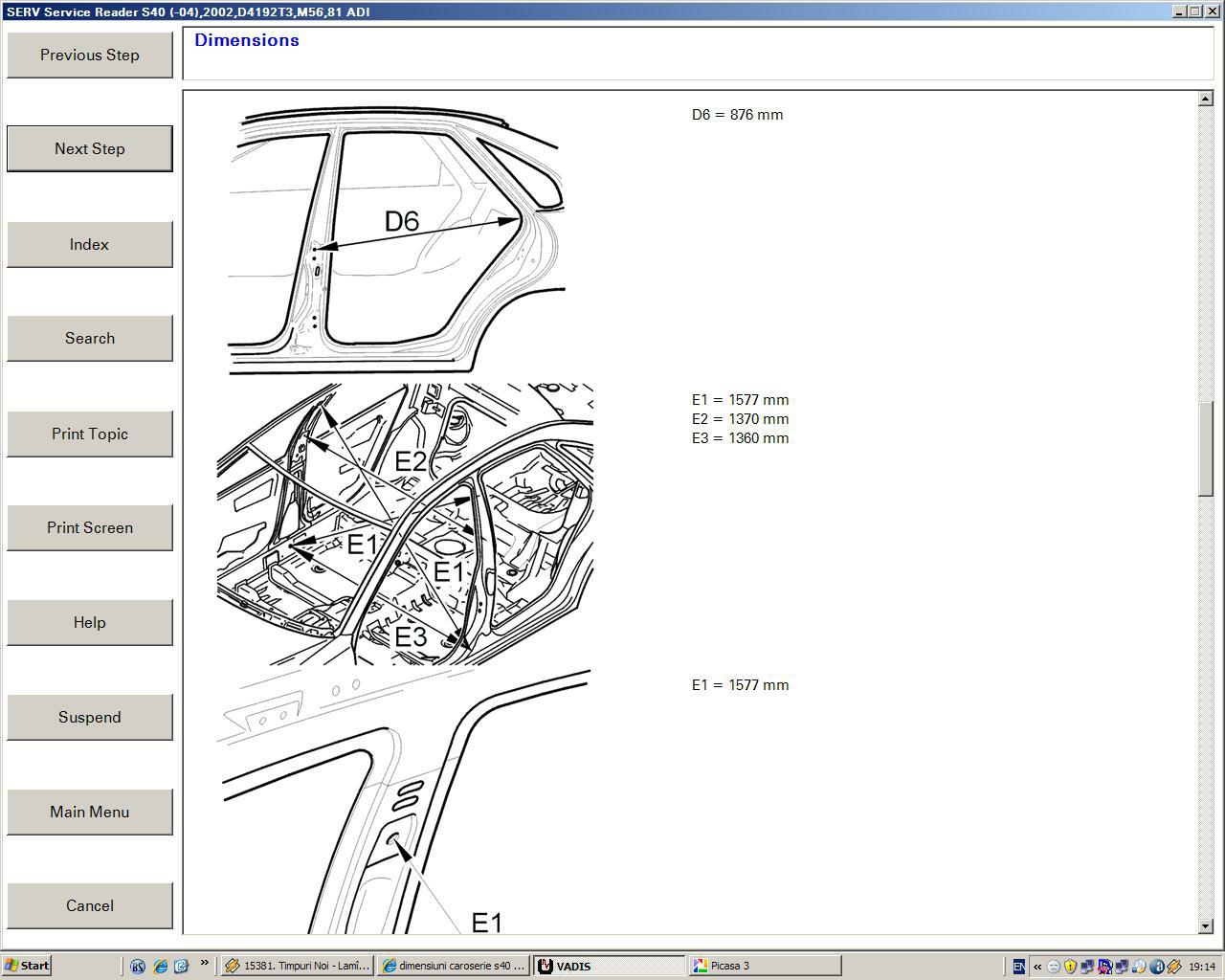Expand the Quick Launch overflow chevron
Screen dimensions: 1225x980
click(204, 964)
